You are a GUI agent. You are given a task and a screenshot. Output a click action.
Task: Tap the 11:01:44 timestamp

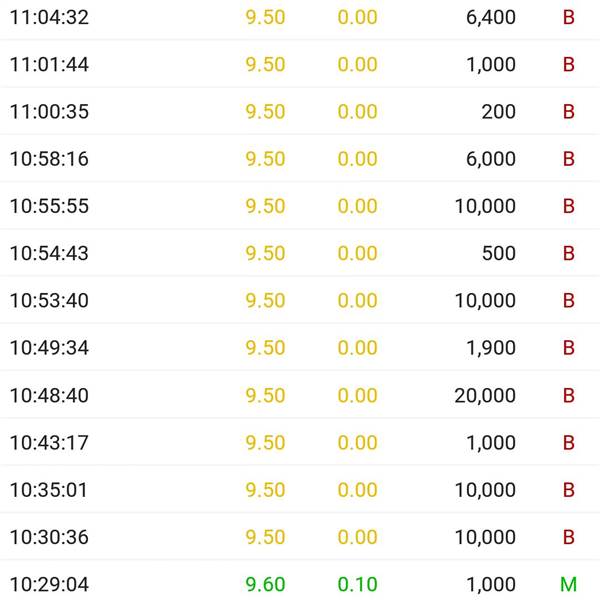tap(49, 64)
